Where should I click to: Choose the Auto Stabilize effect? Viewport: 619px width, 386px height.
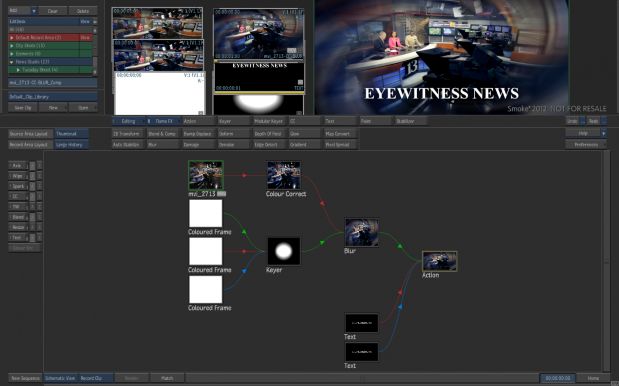click(x=128, y=145)
